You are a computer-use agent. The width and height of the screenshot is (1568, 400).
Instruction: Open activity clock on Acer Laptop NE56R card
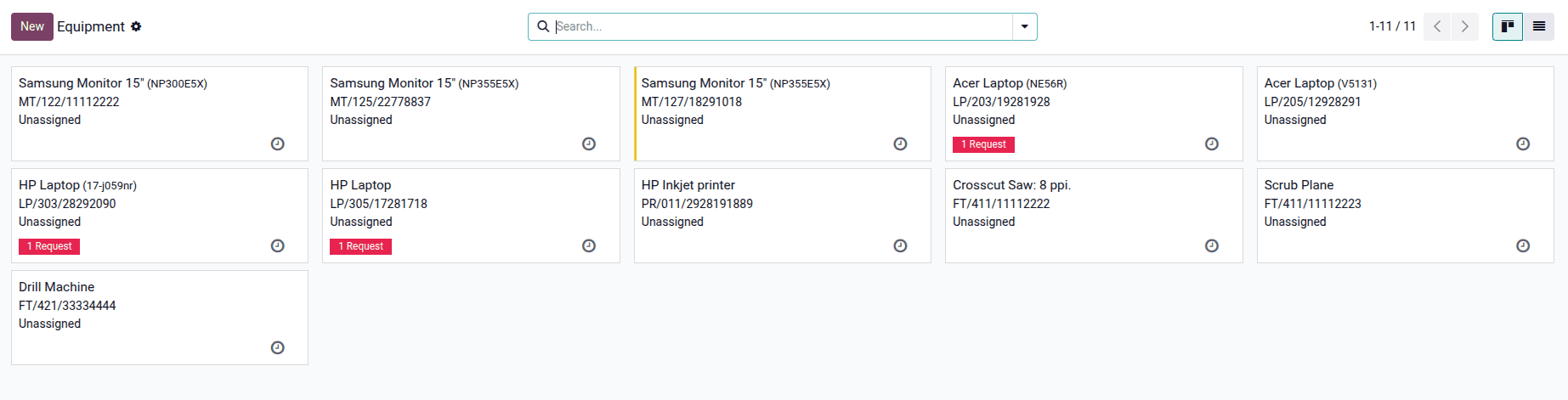click(1212, 144)
